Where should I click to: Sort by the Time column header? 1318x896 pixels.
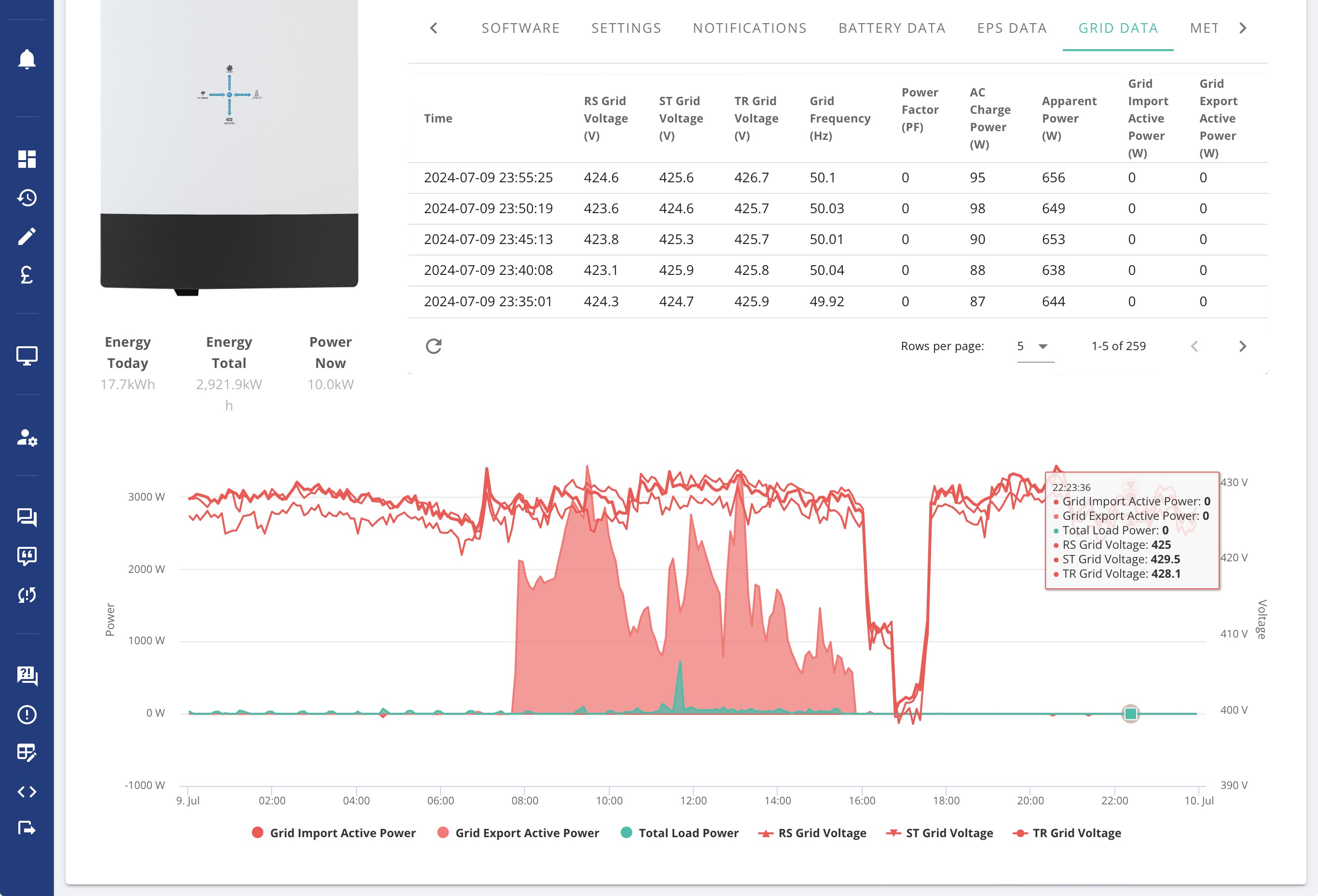[438, 119]
